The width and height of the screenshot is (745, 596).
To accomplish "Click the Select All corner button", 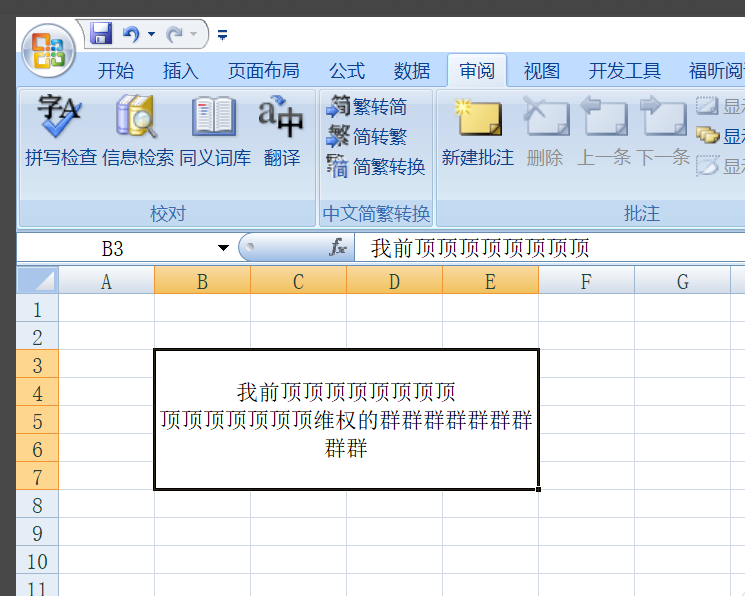I will [x=38, y=280].
